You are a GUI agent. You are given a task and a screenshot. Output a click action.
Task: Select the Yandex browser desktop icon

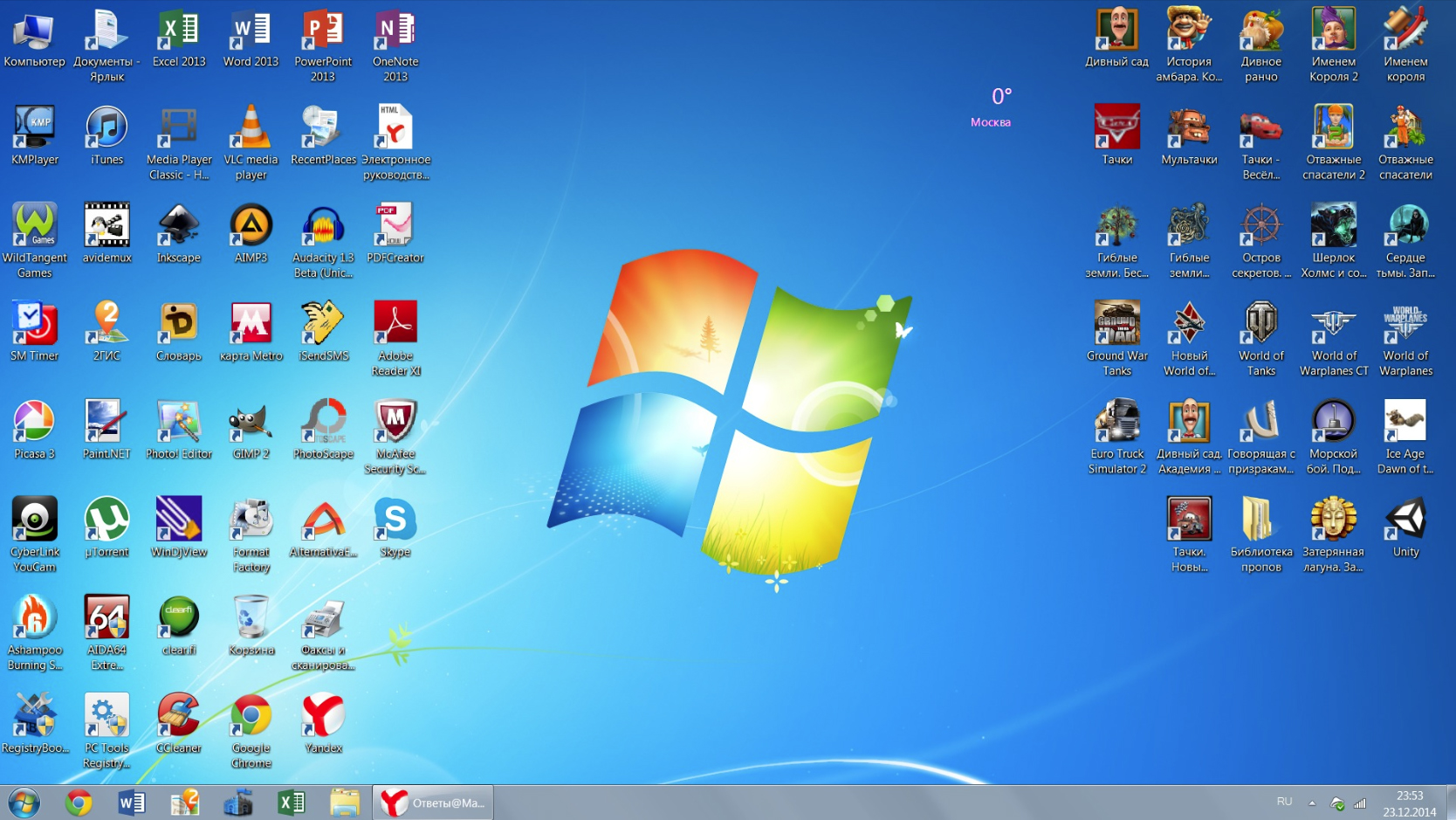323,725
